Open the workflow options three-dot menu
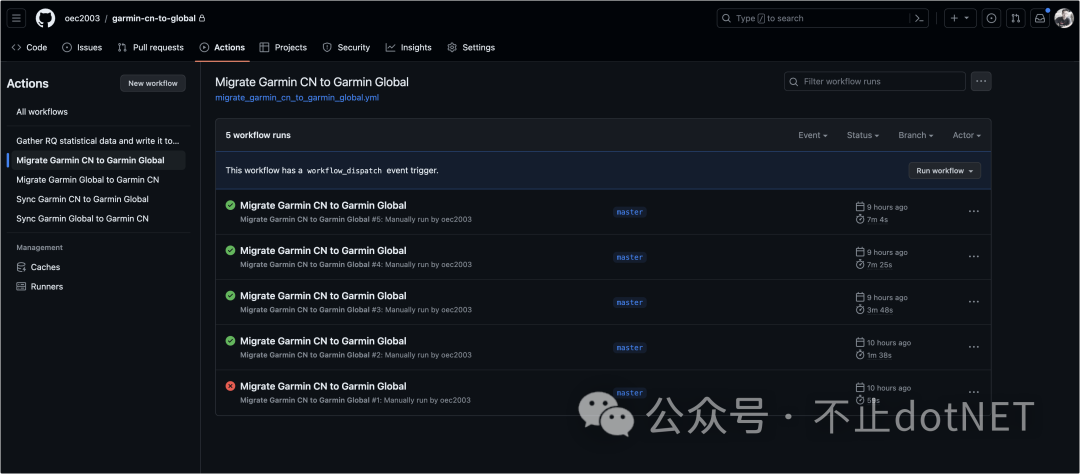The height and width of the screenshot is (474, 1080). click(982, 81)
